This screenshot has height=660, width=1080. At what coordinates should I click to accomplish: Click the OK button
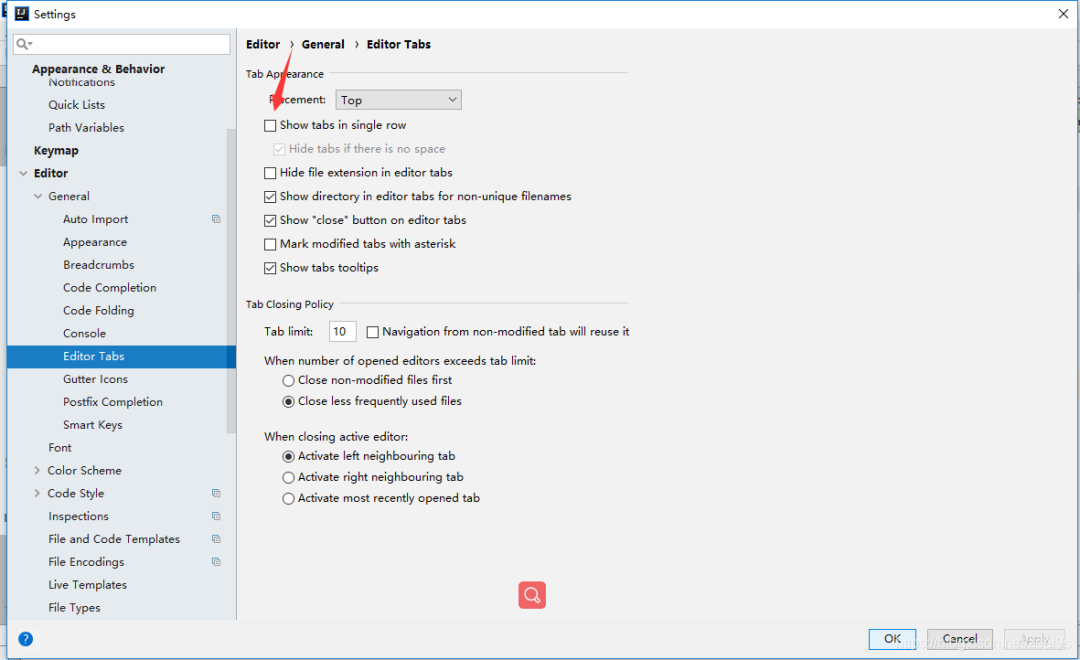click(x=892, y=639)
